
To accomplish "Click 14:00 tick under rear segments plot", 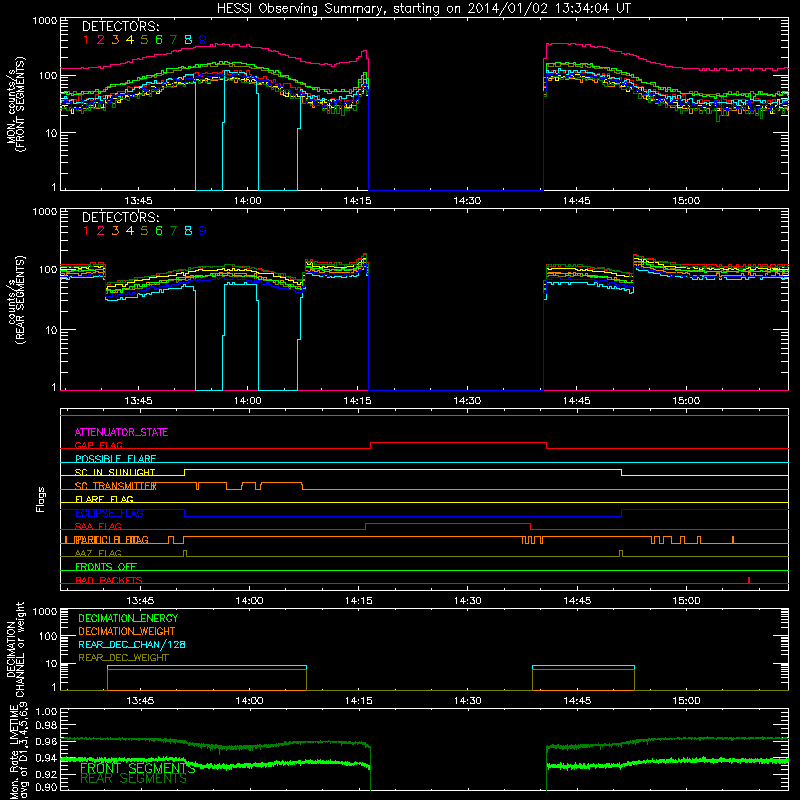I will pyautogui.click(x=247, y=401).
